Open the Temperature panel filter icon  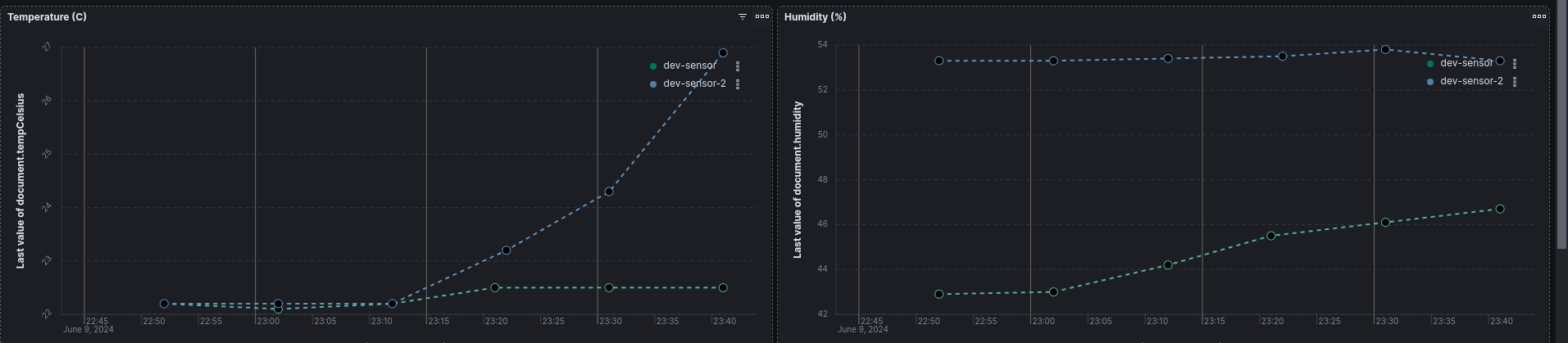click(x=743, y=16)
